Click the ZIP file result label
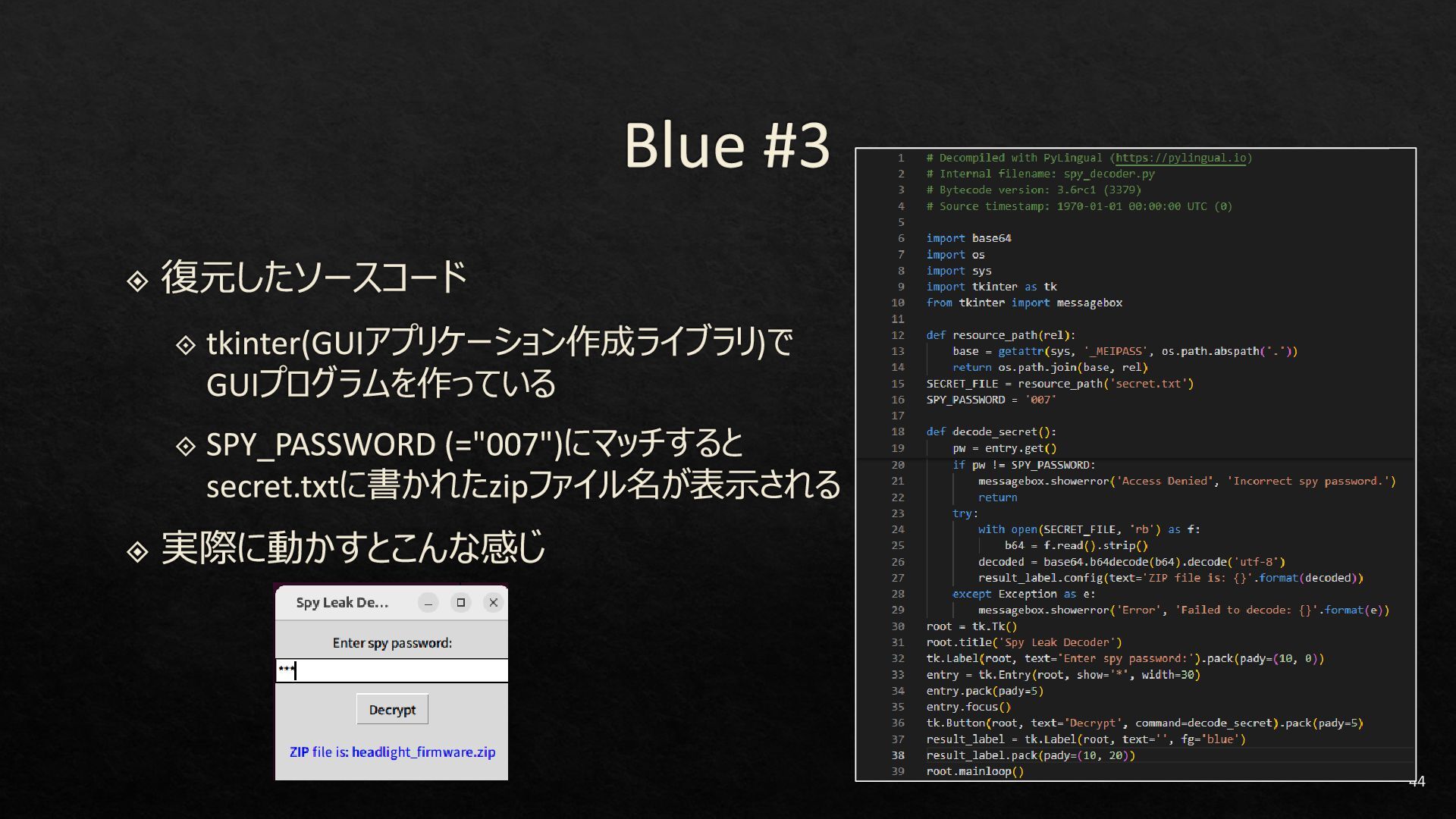The width and height of the screenshot is (1456, 819). click(x=392, y=752)
